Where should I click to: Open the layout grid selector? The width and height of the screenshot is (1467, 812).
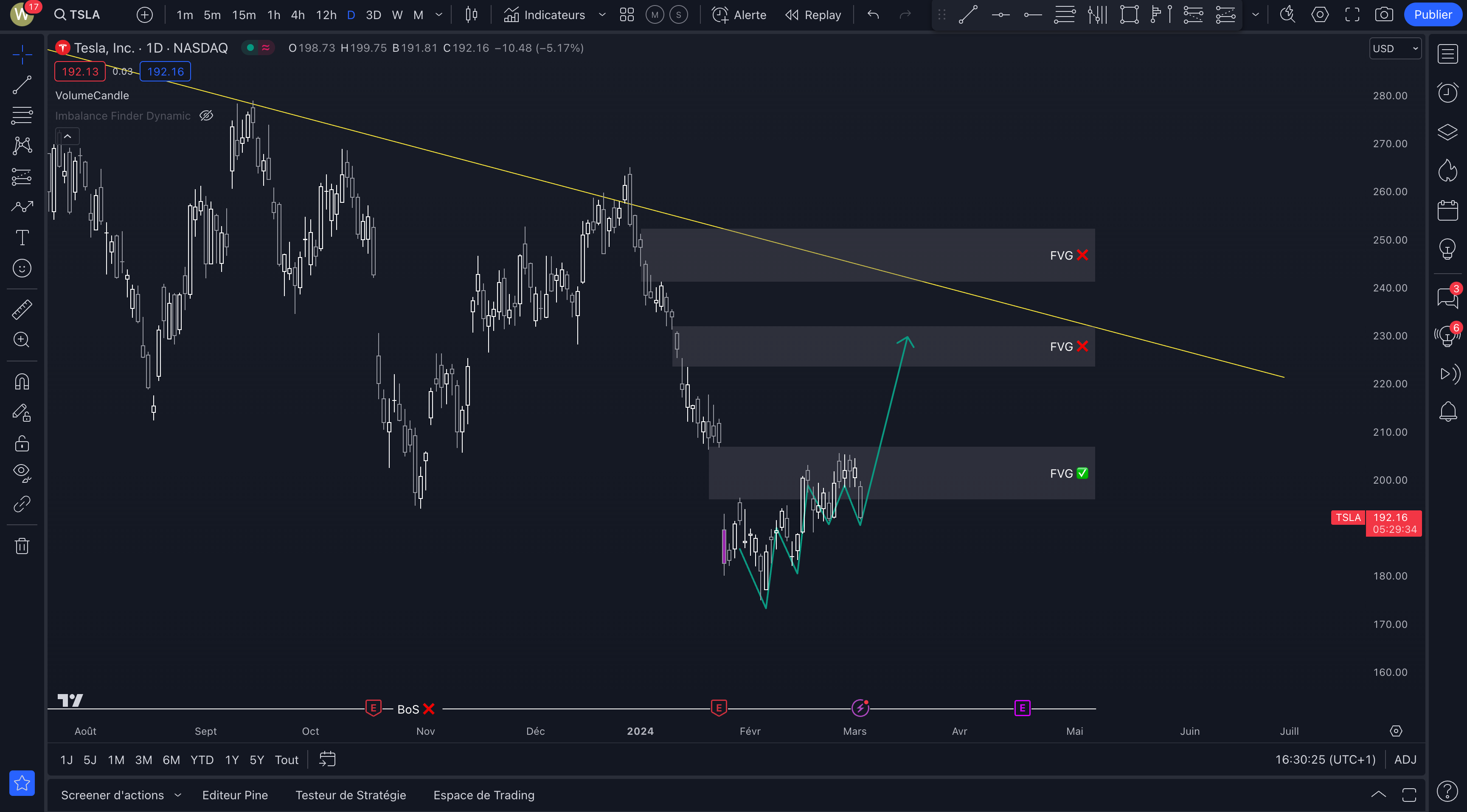(627, 15)
